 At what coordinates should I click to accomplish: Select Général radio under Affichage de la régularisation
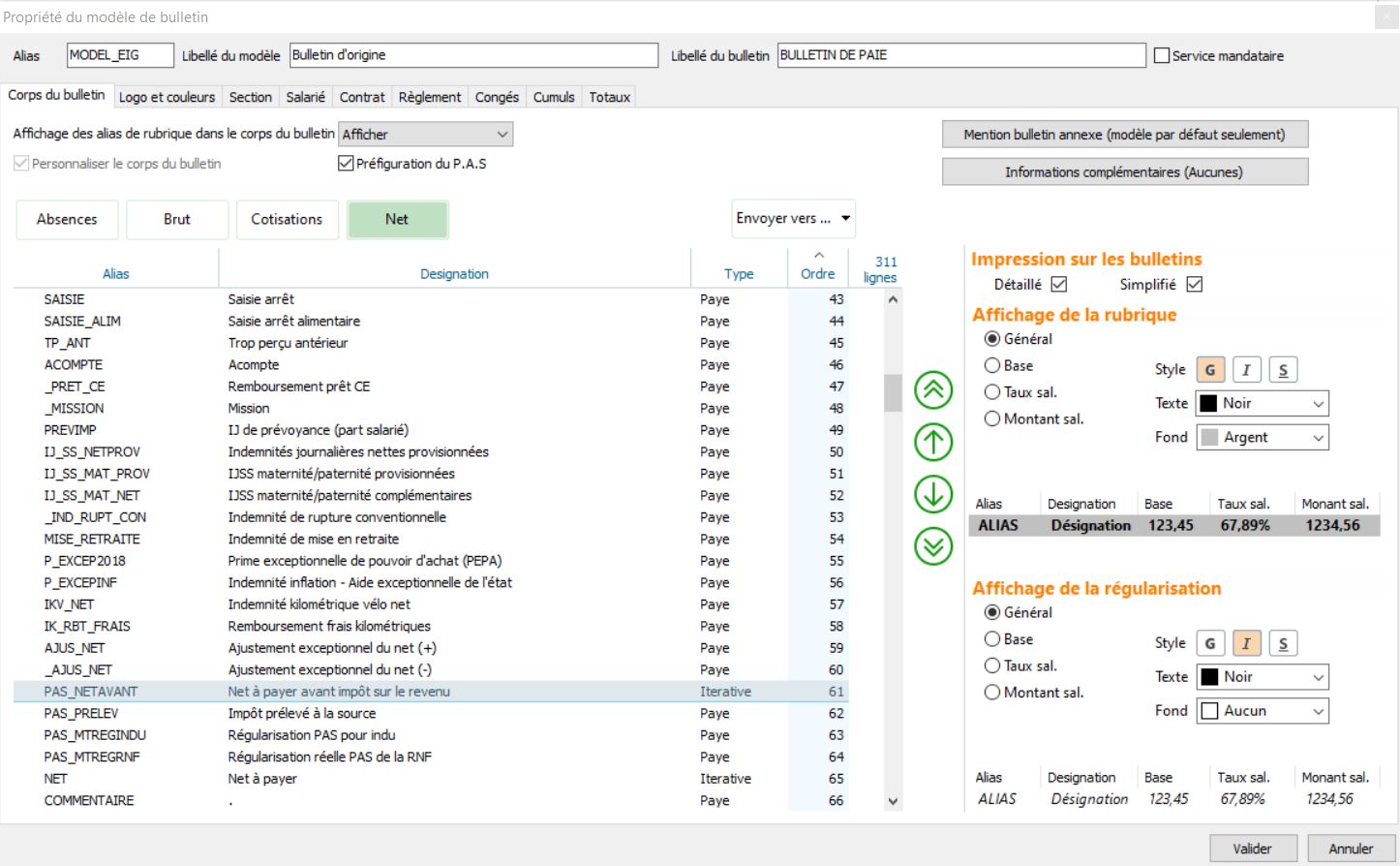pos(992,612)
